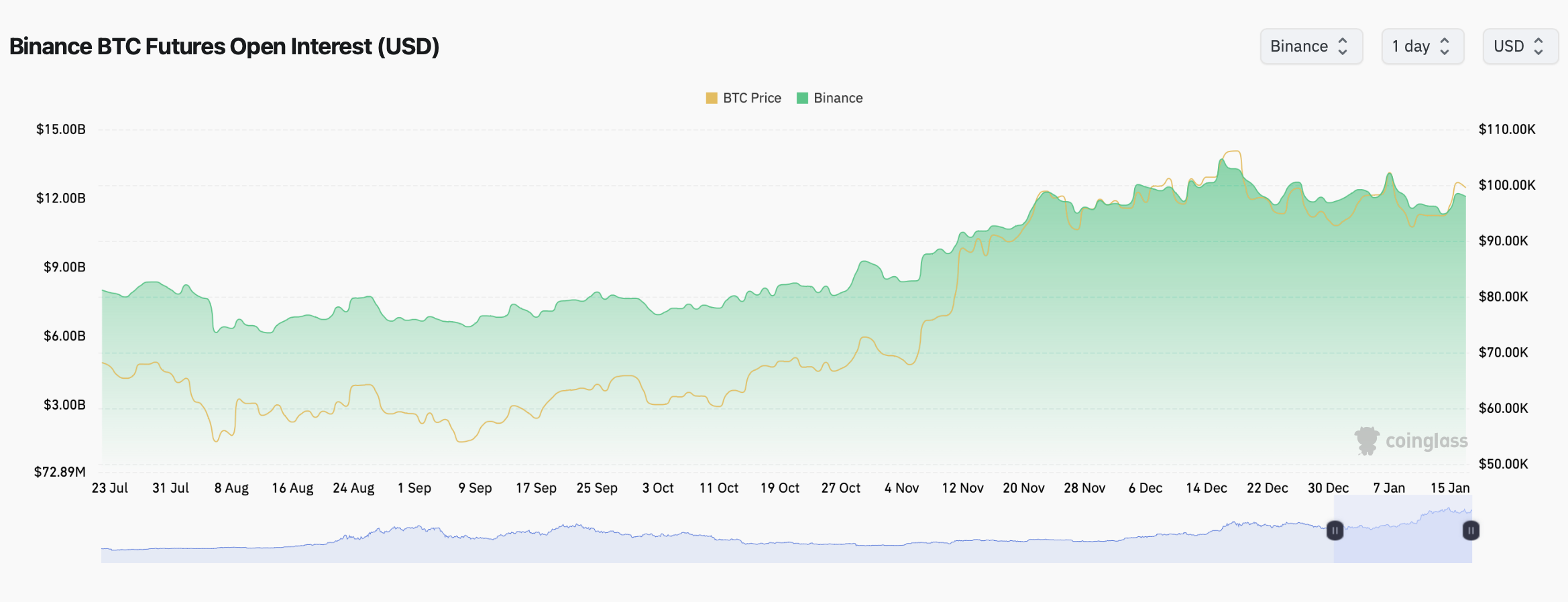Click the 15 Jan date label on axis

(1449, 488)
